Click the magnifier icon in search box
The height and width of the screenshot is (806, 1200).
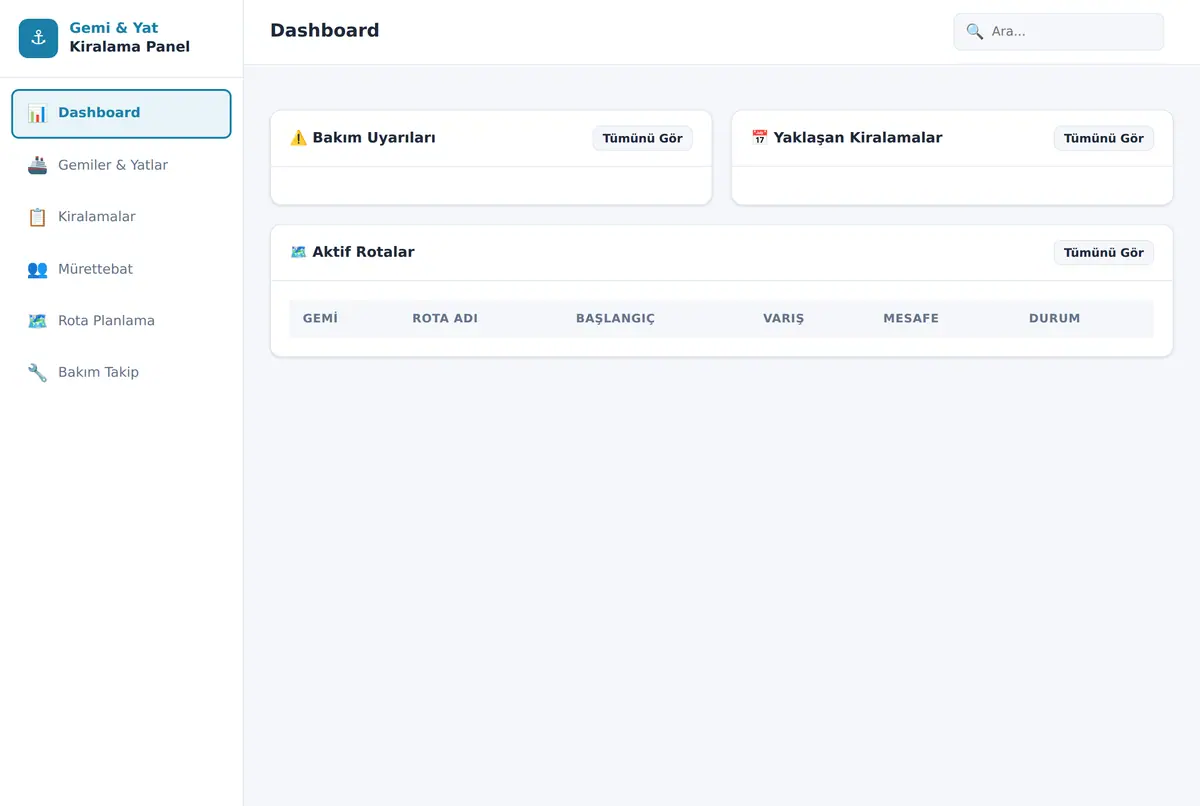coord(975,32)
